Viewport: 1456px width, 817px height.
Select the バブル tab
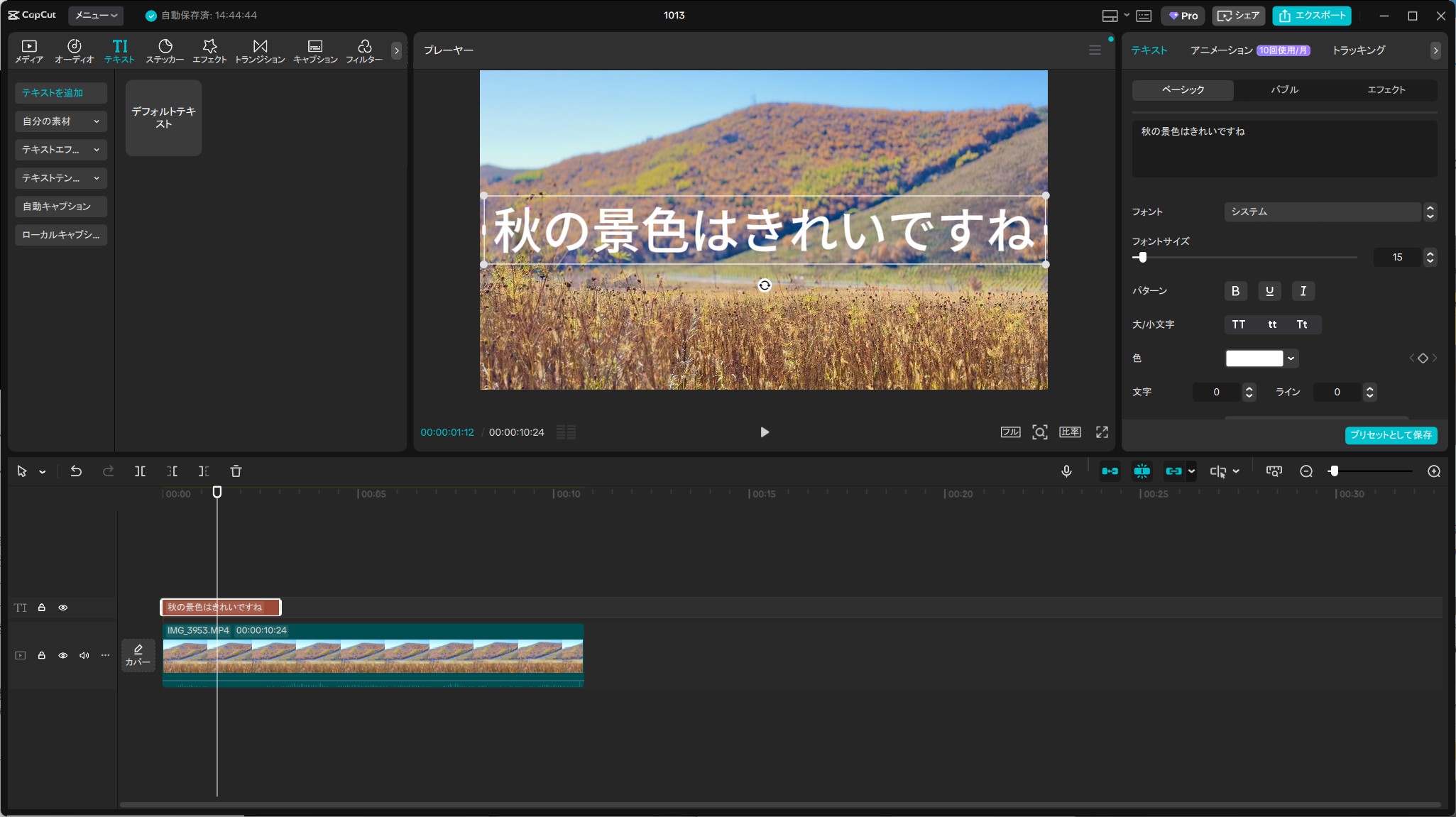pyautogui.click(x=1284, y=90)
